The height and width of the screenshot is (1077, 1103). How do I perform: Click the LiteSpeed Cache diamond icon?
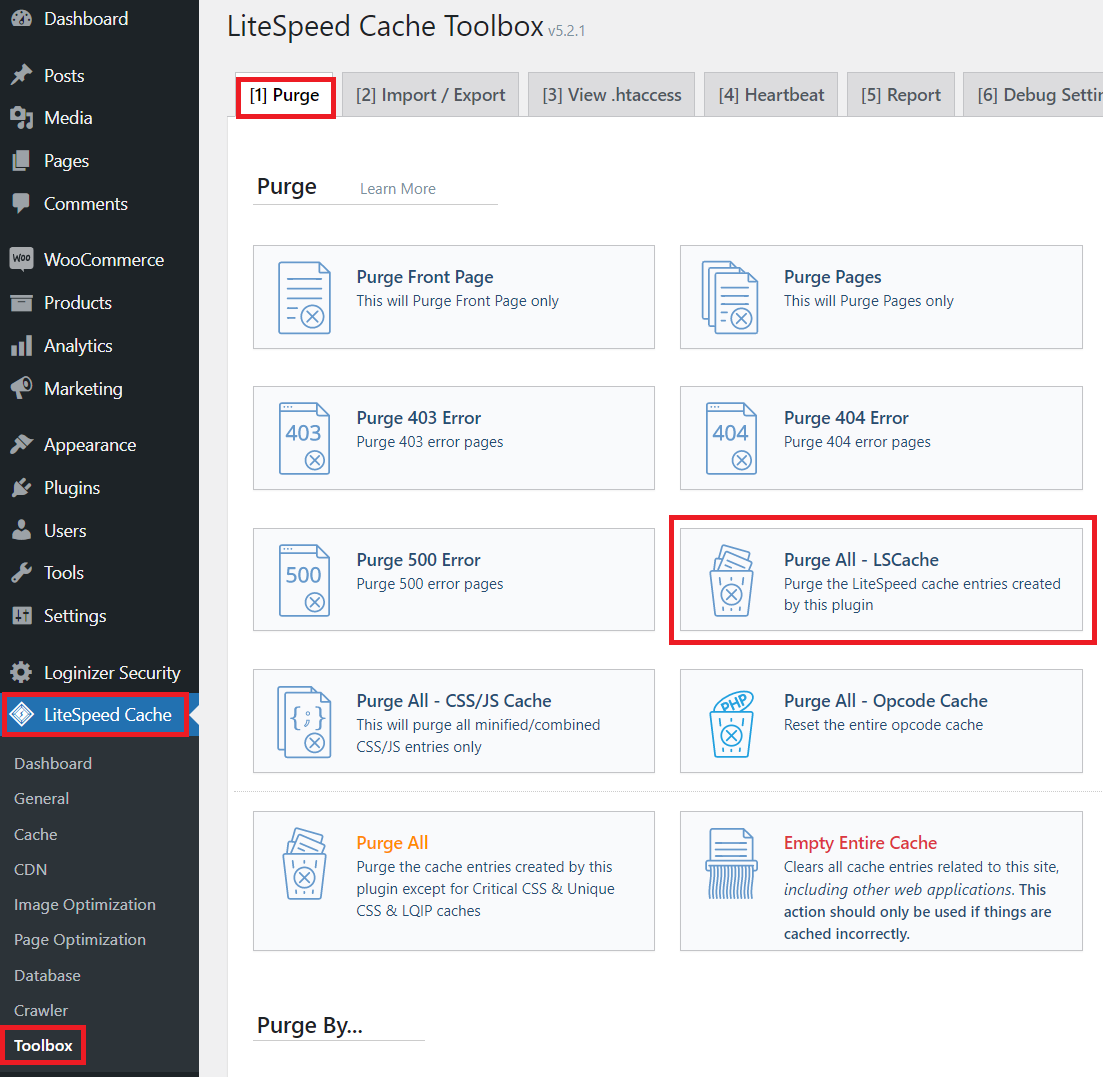(22, 715)
